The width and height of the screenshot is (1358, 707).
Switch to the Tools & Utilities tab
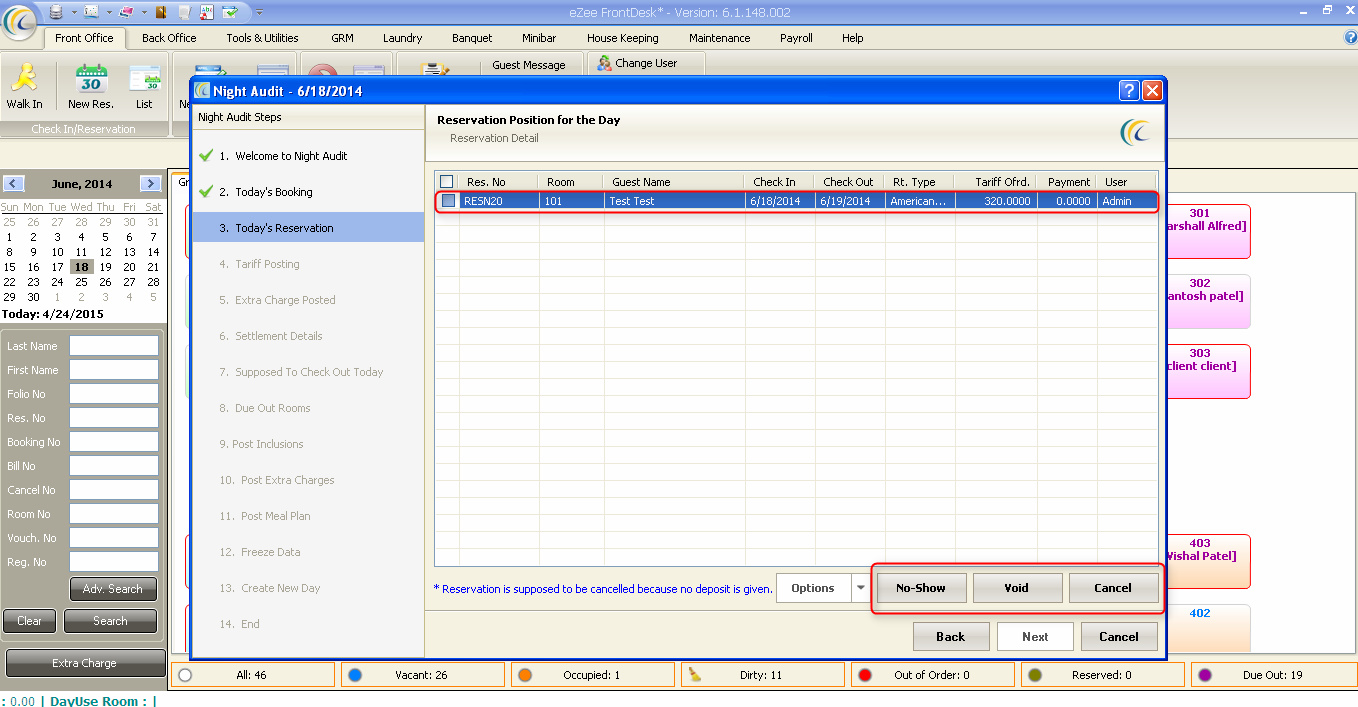pos(262,38)
